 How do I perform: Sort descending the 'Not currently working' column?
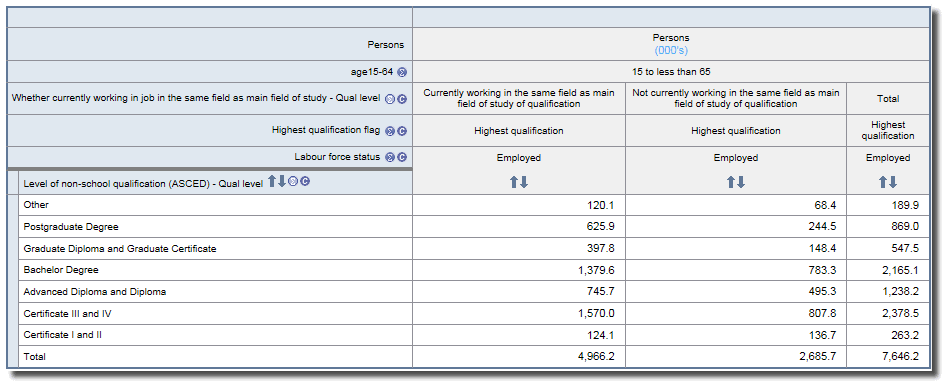pyautogui.click(x=741, y=182)
